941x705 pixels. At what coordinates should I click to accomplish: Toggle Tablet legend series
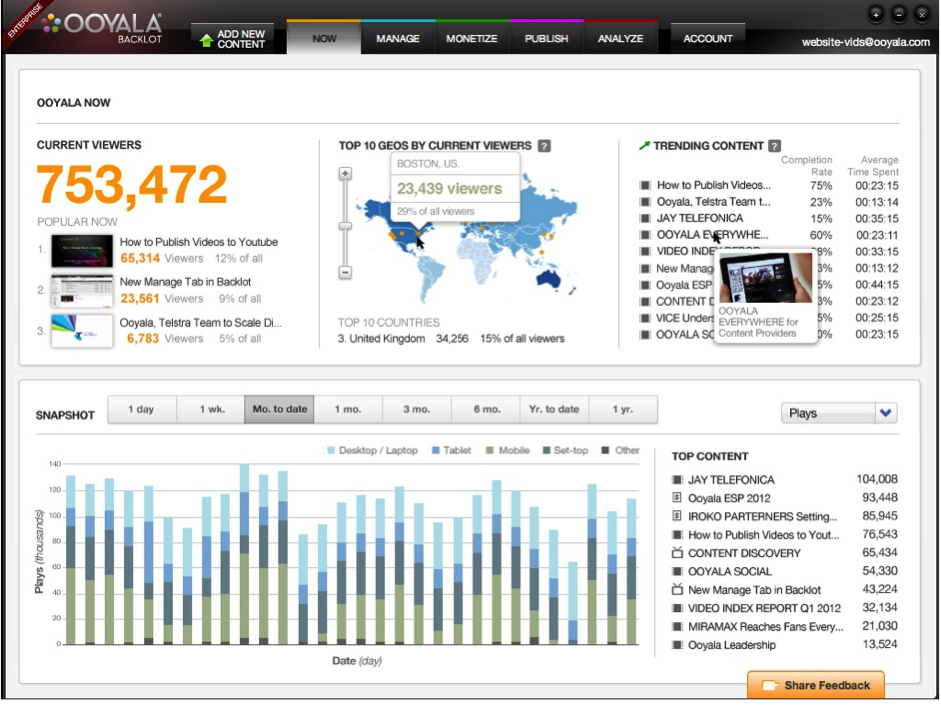(x=451, y=450)
